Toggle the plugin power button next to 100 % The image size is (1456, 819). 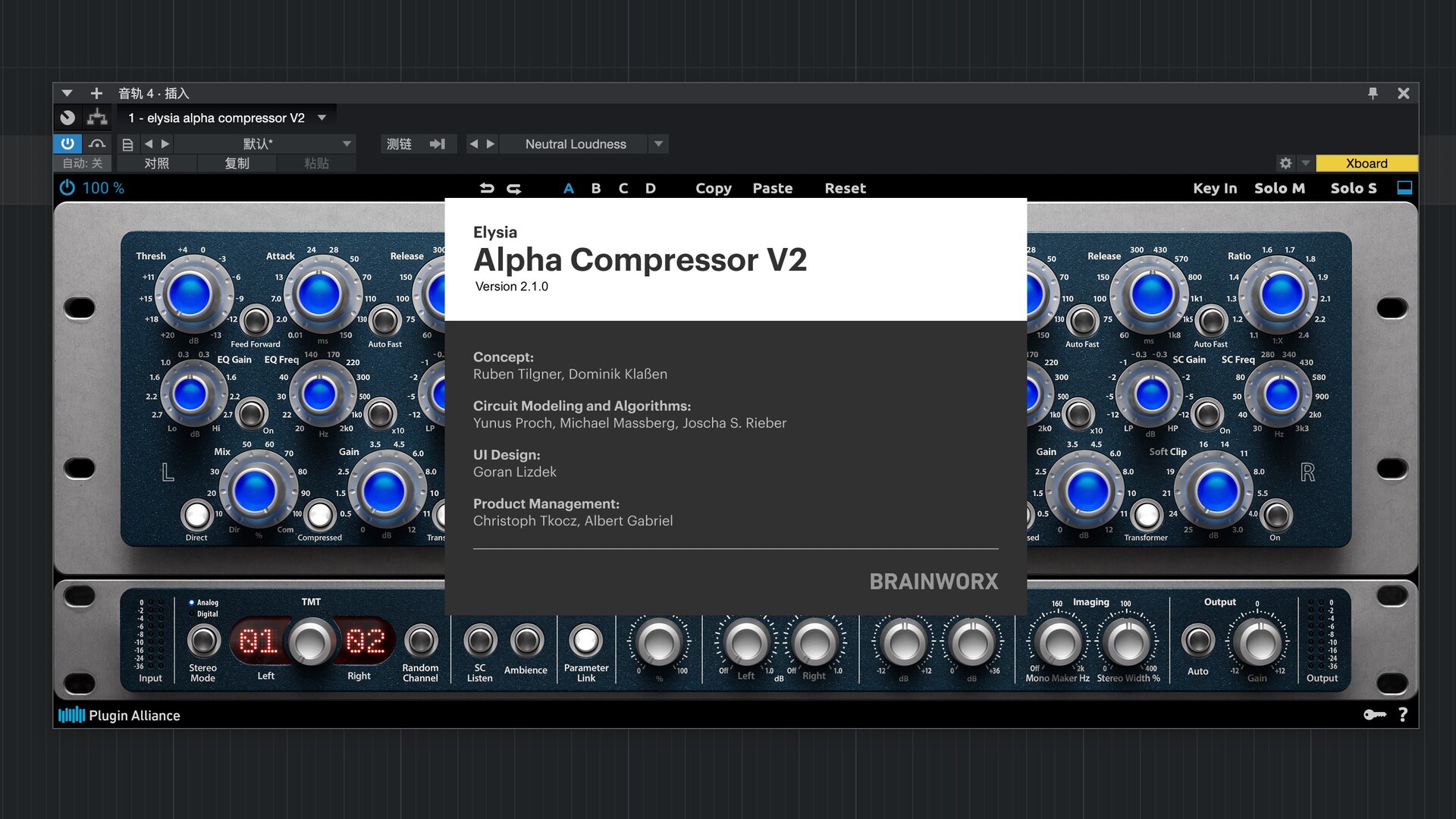(67, 187)
